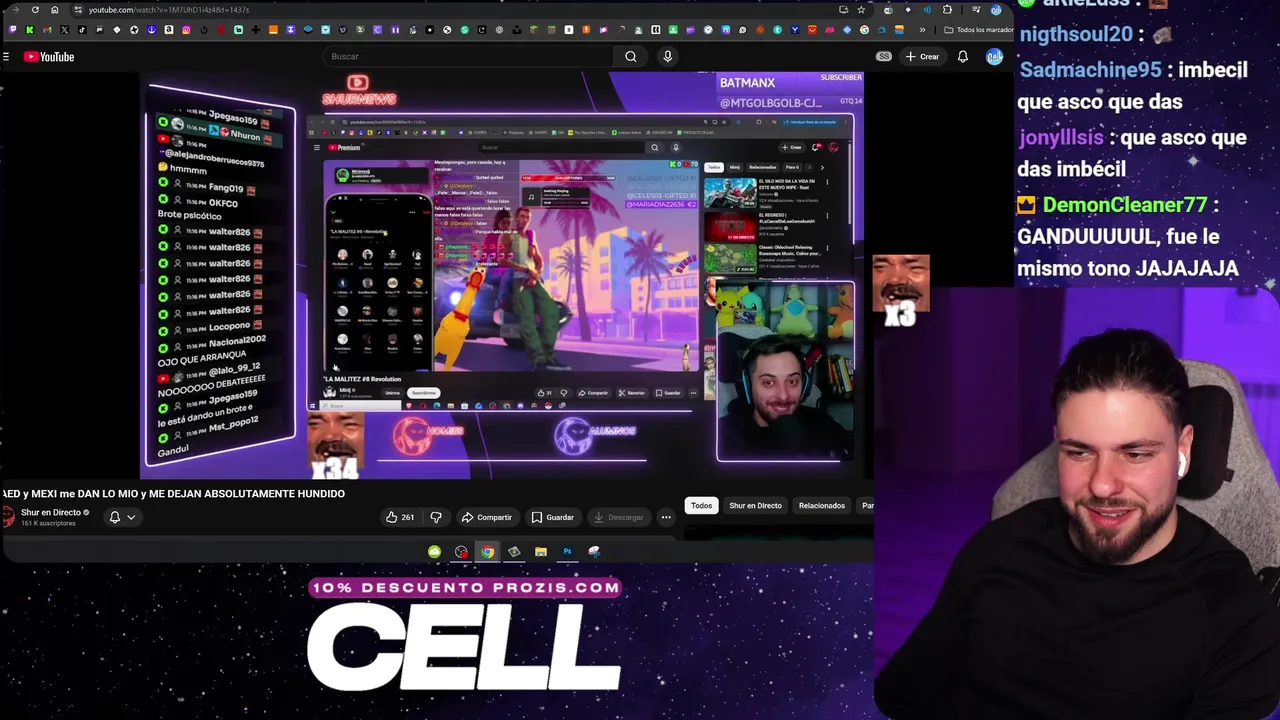Viewport: 1280px width, 720px height.
Task: Click the SS badge beside Crear
Action: pyautogui.click(x=884, y=57)
